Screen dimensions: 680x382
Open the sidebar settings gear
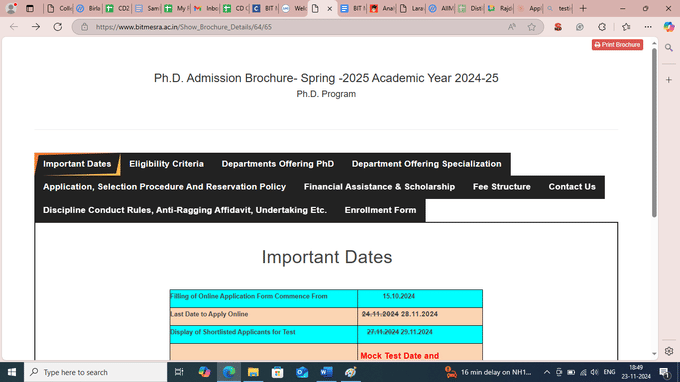[x=669, y=351]
